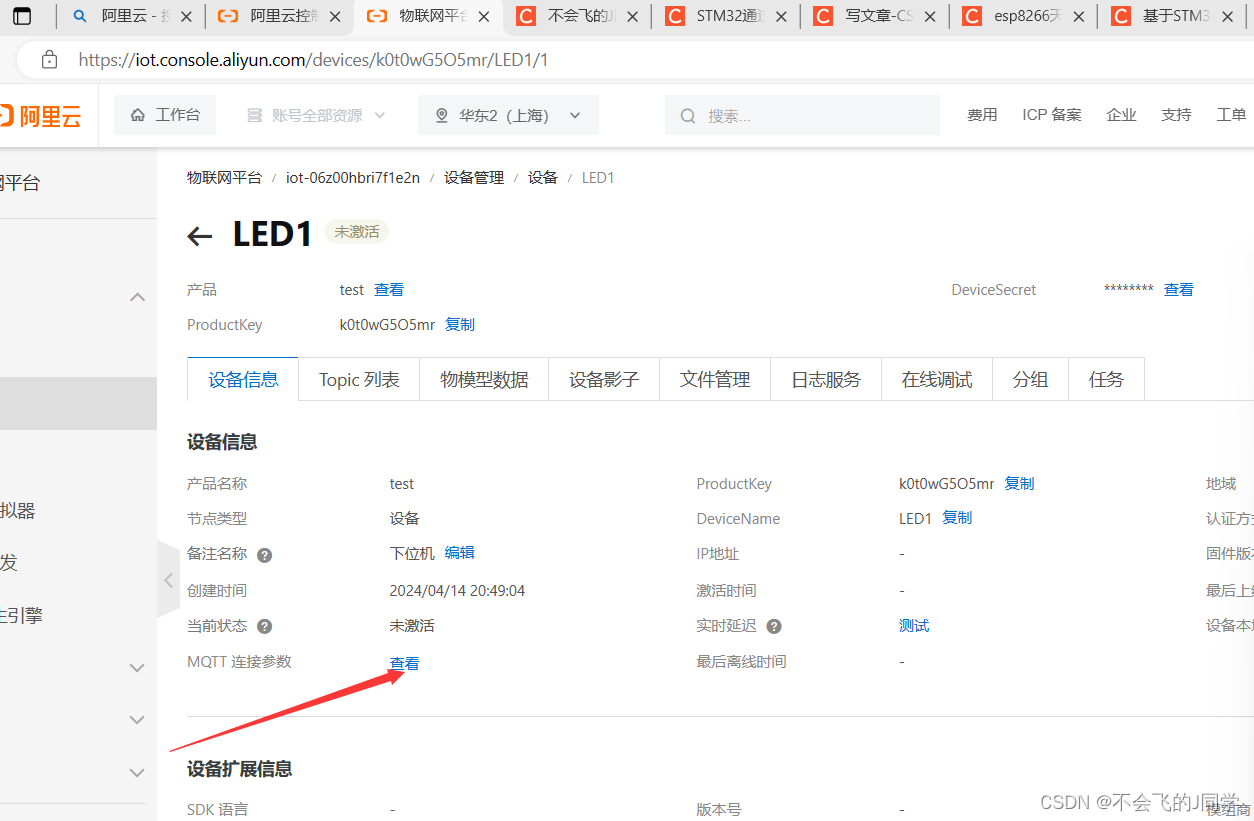This screenshot has width=1254, height=821.
Task: Switch to the Topic 列表 tab
Action: (358, 379)
